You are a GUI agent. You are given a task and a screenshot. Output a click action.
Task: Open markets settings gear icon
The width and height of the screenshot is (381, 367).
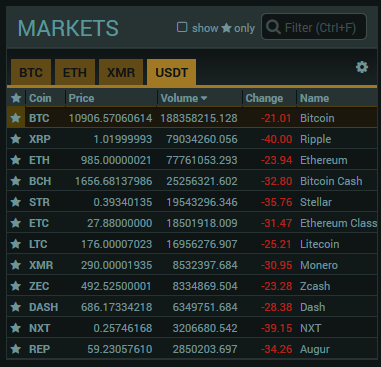tap(362, 67)
